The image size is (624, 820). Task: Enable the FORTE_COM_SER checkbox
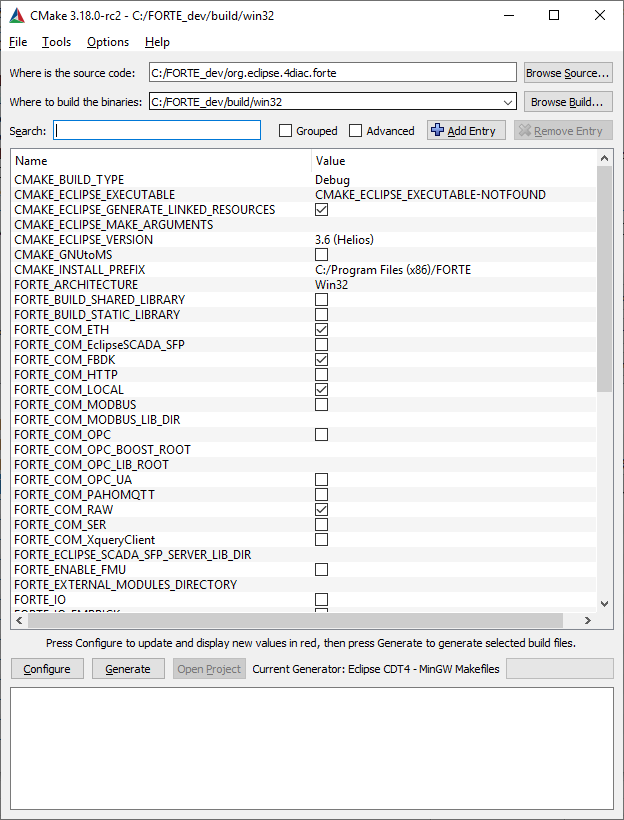[322, 525]
